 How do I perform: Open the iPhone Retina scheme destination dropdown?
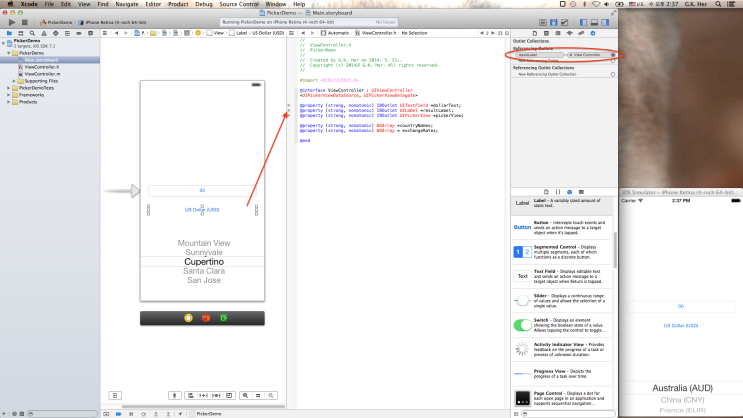tap(112, 22)
